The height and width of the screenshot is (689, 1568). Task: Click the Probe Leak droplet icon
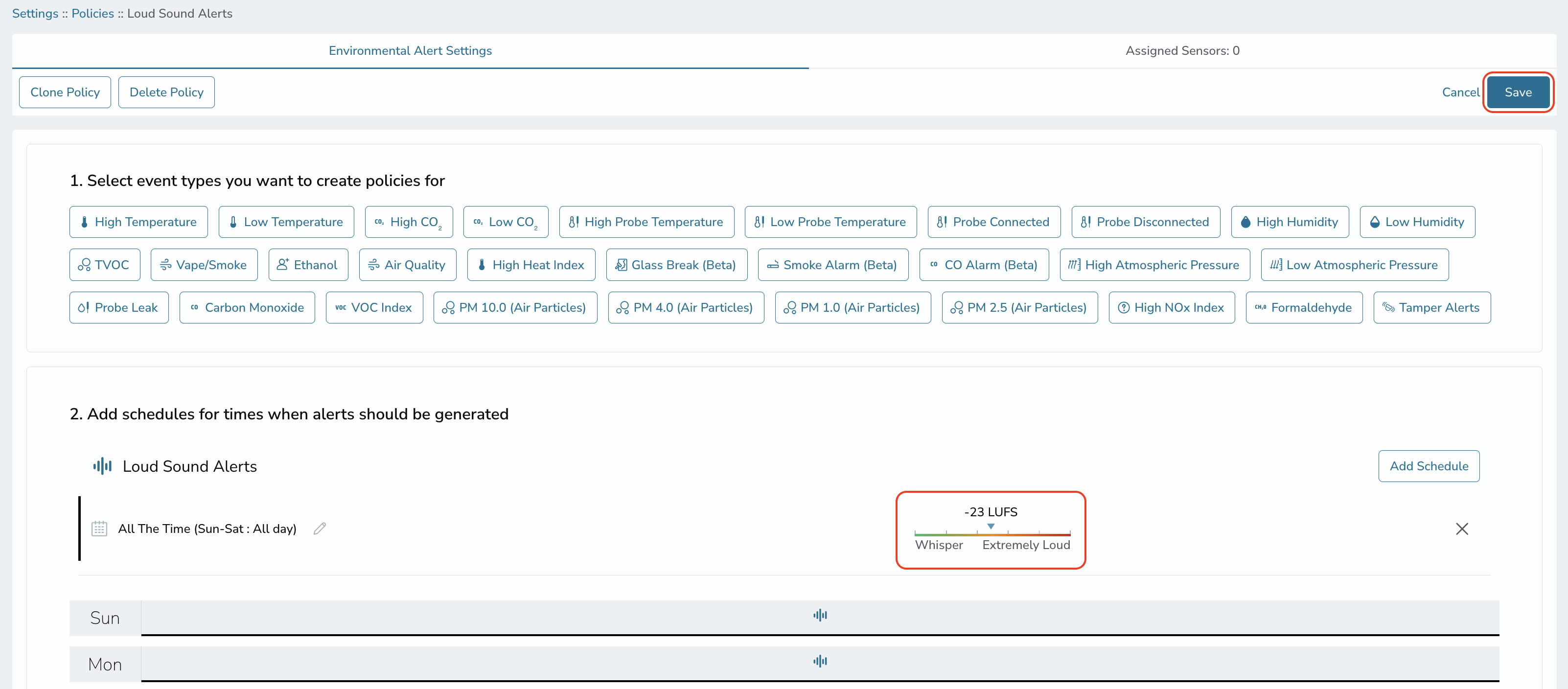coord(84,308)
